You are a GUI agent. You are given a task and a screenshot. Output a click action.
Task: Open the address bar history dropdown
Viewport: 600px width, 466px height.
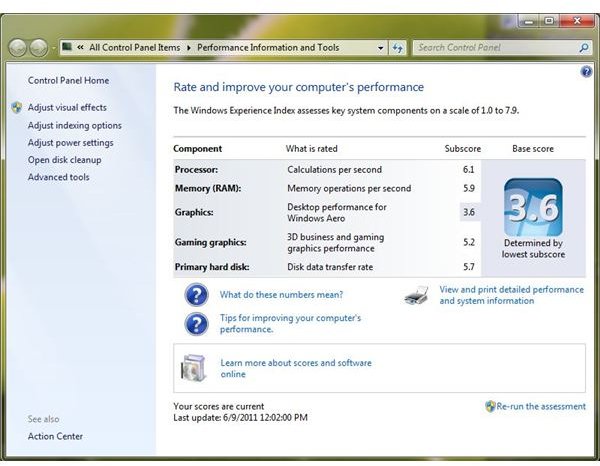coord(380,48)
